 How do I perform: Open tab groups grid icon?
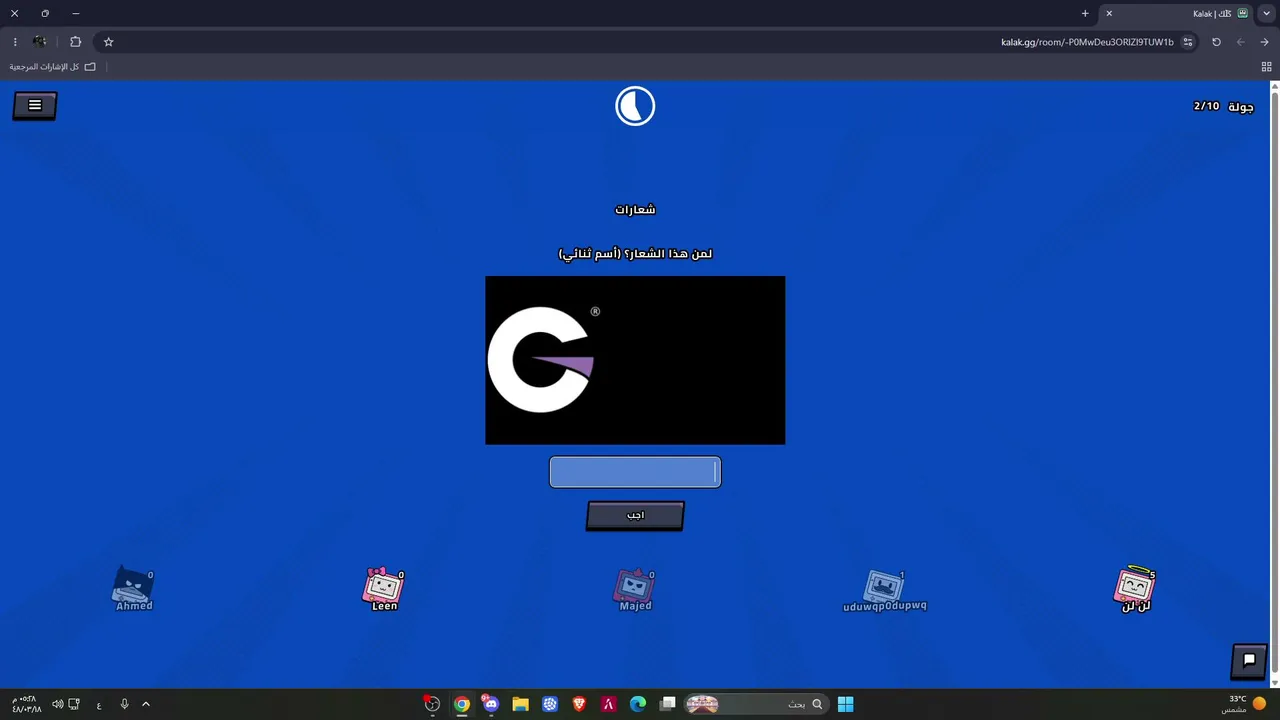coord(1266,67)
